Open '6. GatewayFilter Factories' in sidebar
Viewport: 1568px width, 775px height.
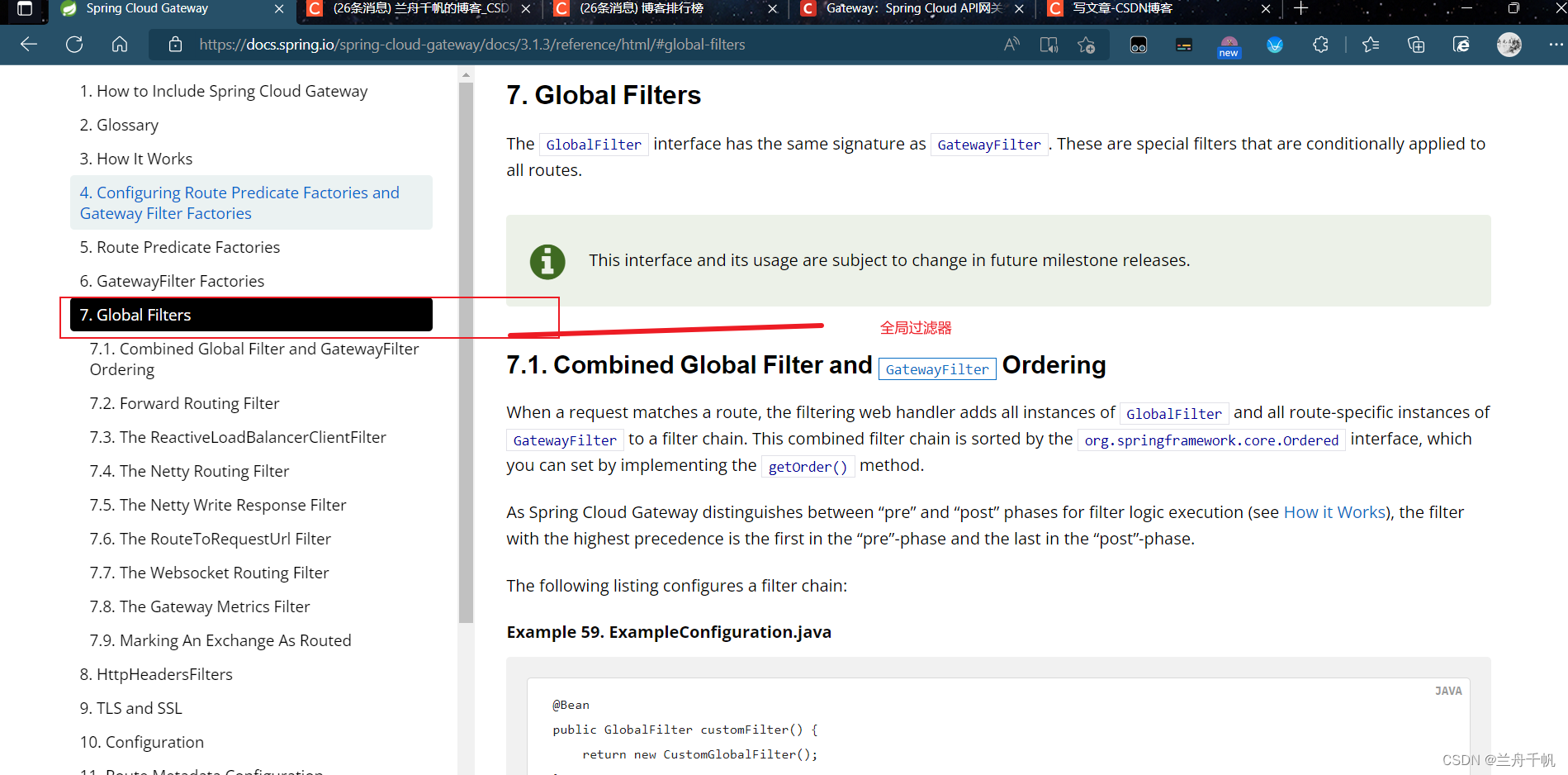172,281
